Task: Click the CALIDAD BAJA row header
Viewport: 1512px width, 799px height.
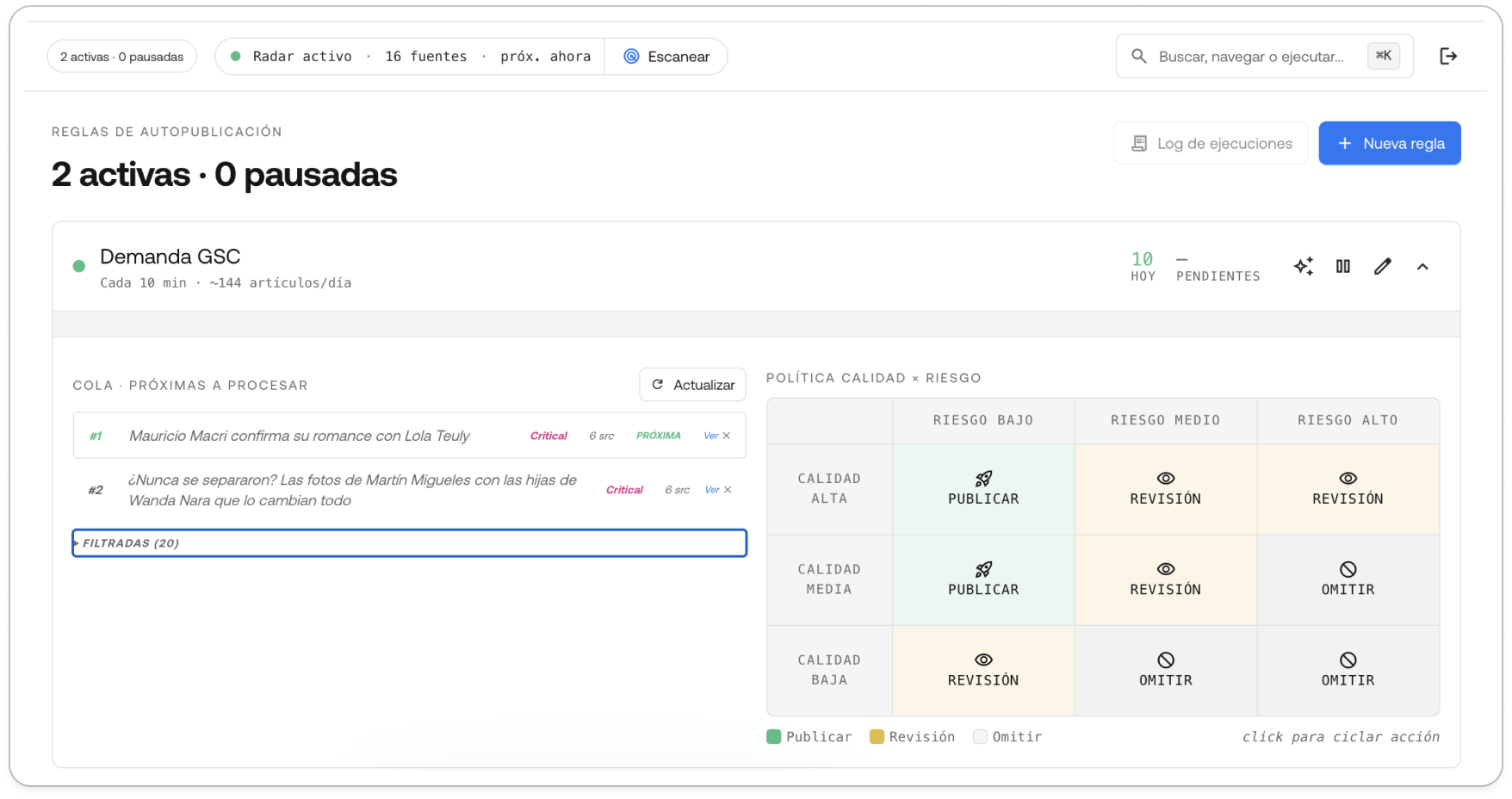Action: 829,670
